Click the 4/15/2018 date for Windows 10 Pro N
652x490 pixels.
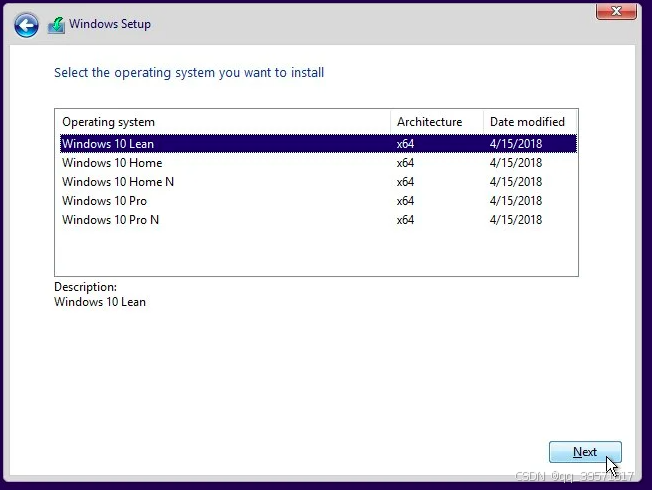point(516,220)
